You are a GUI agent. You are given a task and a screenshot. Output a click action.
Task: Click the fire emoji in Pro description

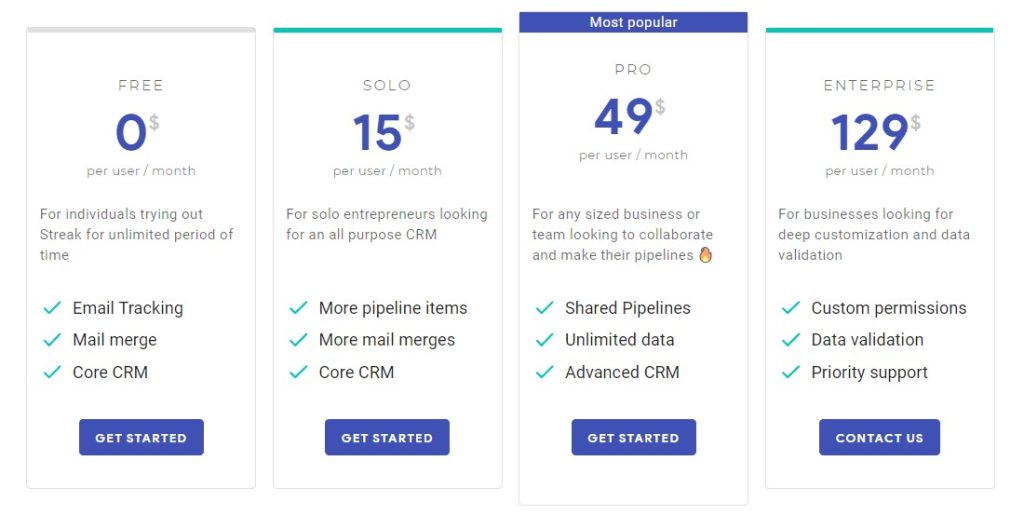pyautogui.click(x=705, y=255)
